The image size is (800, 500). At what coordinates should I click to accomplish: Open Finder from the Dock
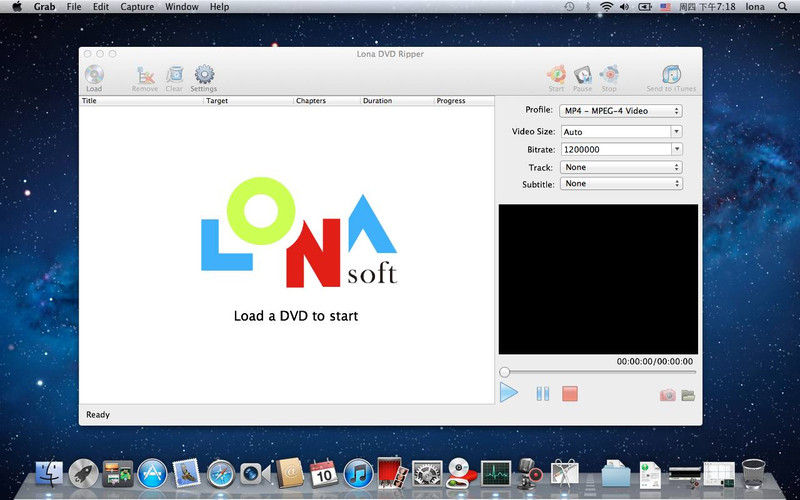[49, 473]
